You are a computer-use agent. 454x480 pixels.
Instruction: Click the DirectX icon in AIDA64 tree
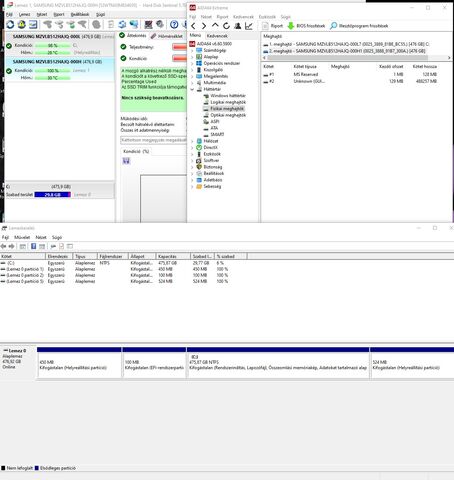click(x=199, y=147)
